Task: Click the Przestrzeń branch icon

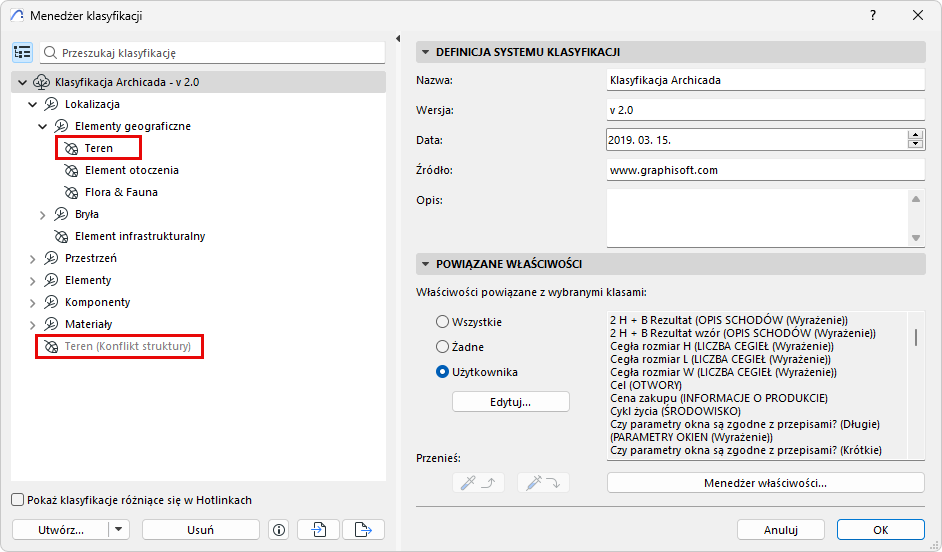Action: click(x=51, y=258)
